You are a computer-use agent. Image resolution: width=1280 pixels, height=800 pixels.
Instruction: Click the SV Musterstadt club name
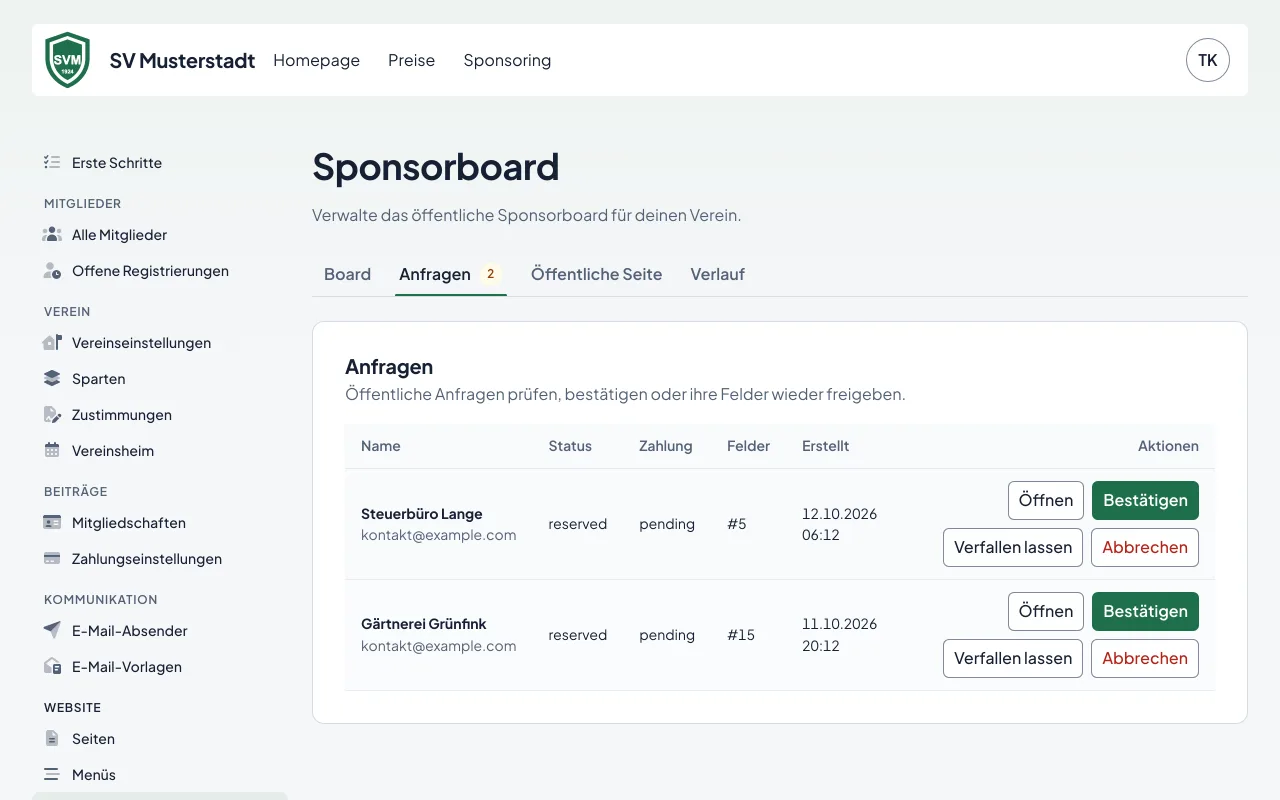click(x=183, y=60)
